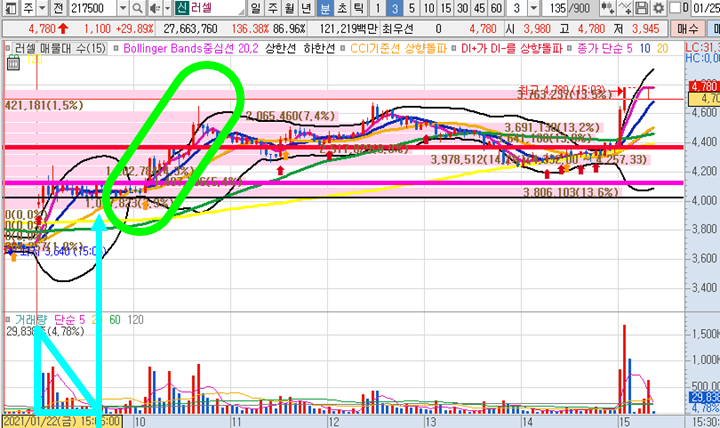Select the 60-minute interval button
This screenshot has width=720, height=428.
click(496, 8)
